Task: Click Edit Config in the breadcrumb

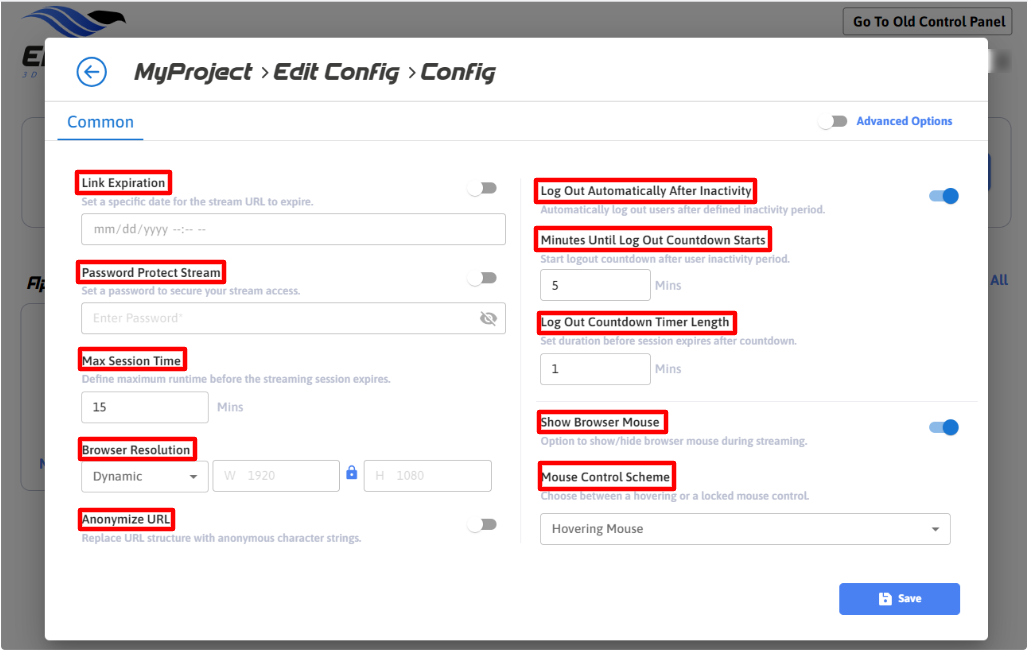Action: coord(336,72)
